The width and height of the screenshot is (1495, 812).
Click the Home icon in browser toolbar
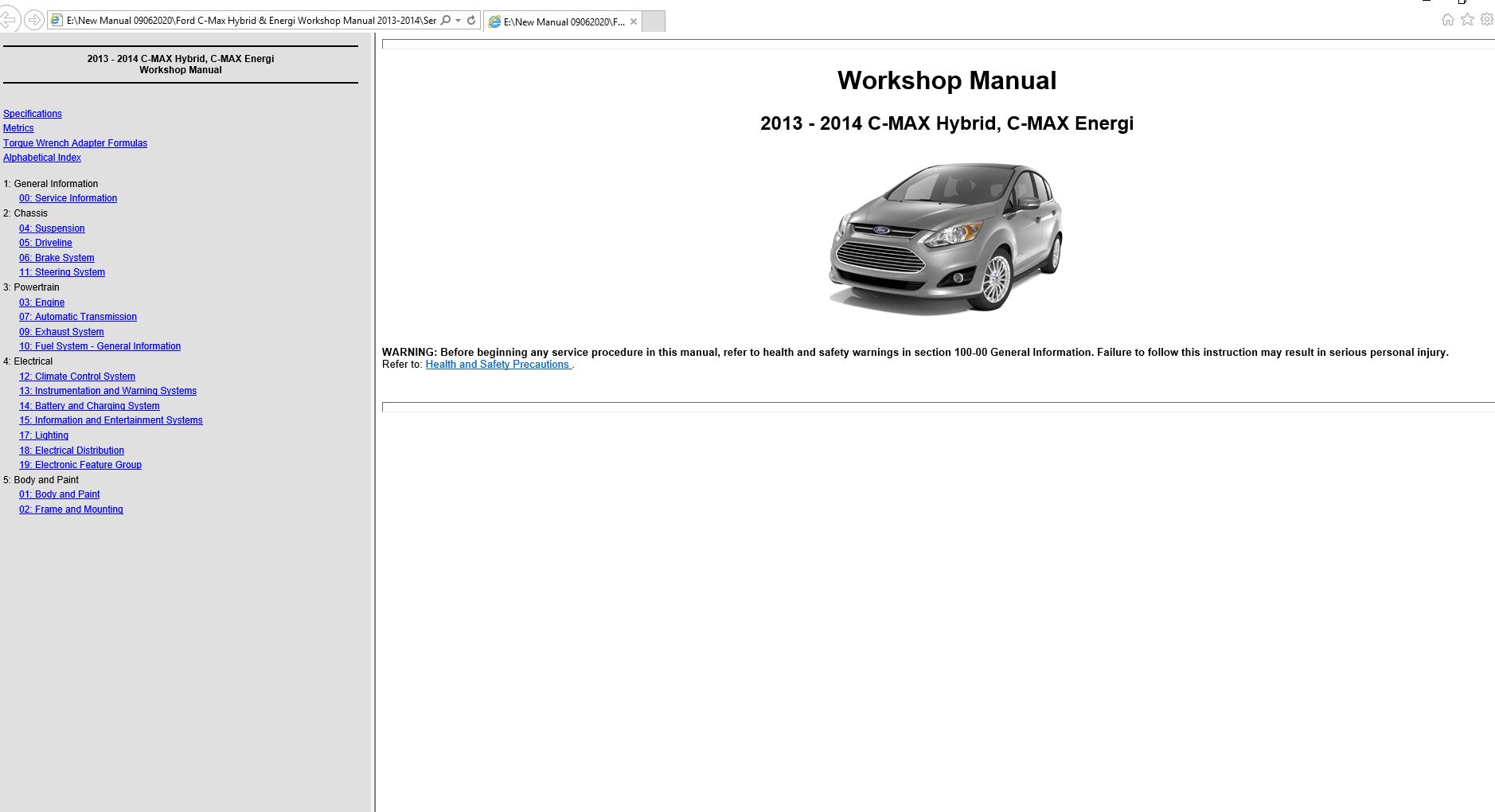pyautogui.click(x=1448, y=20)
